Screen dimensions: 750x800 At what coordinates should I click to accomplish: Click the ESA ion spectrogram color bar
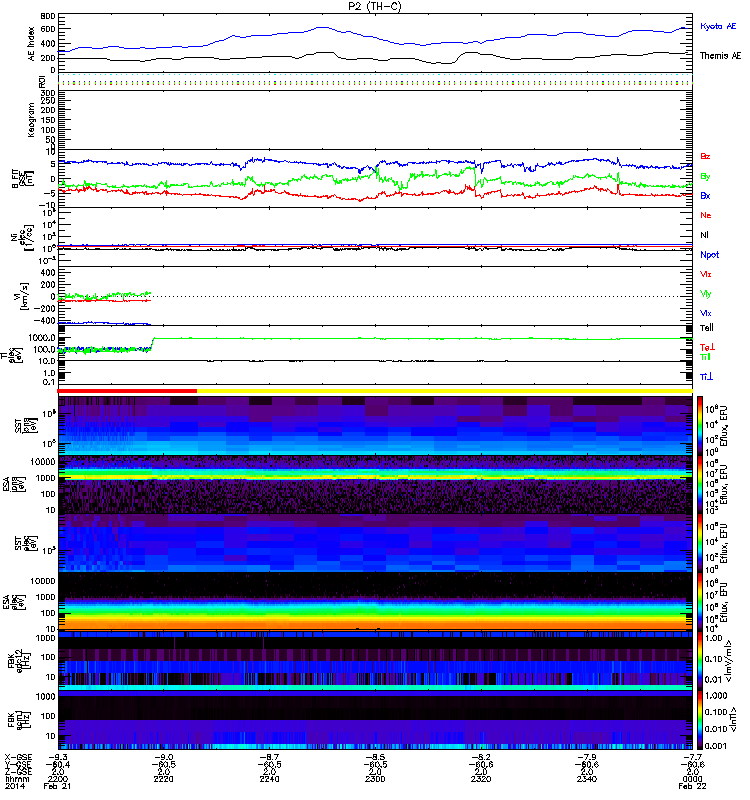coord(700,484)
